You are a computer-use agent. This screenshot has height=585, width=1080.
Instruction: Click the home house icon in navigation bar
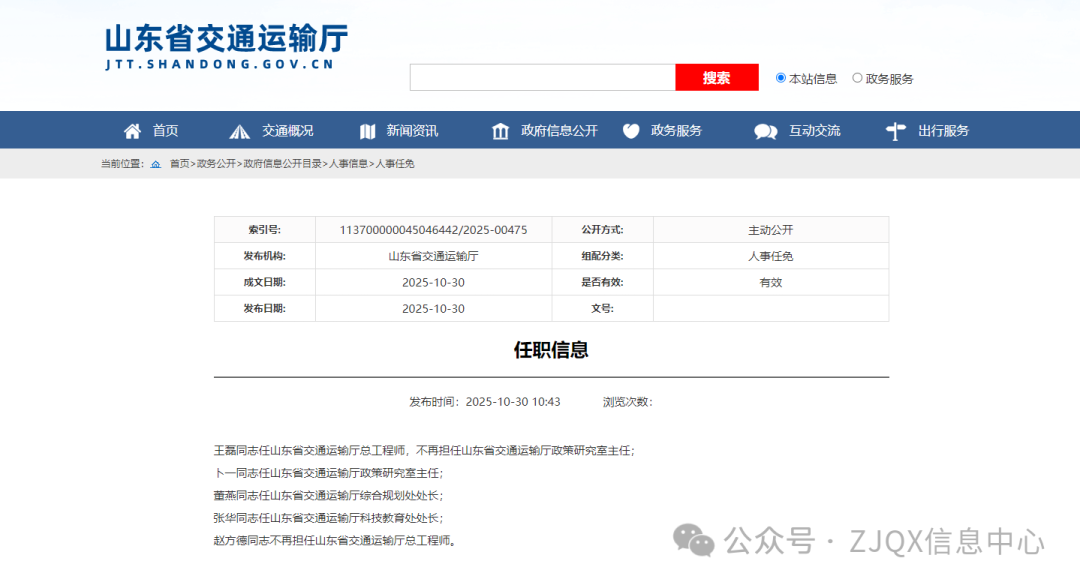click(x=132, y=131)
